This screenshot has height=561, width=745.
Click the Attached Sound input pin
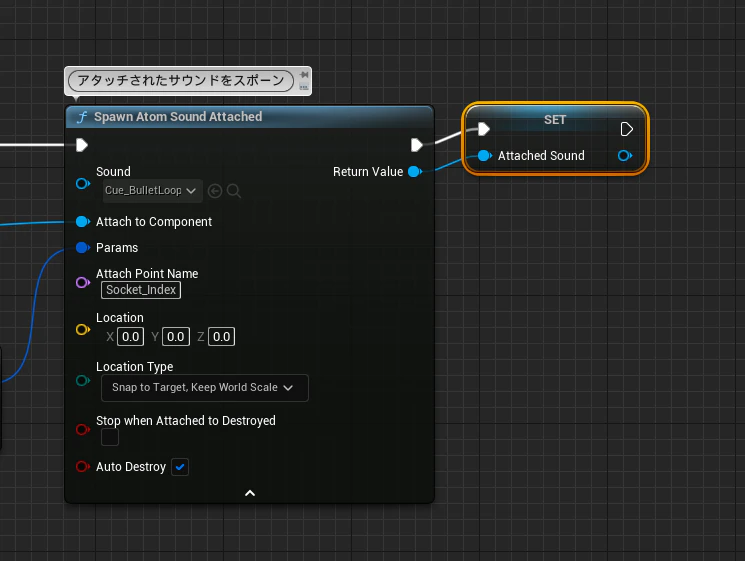point(485,155)
